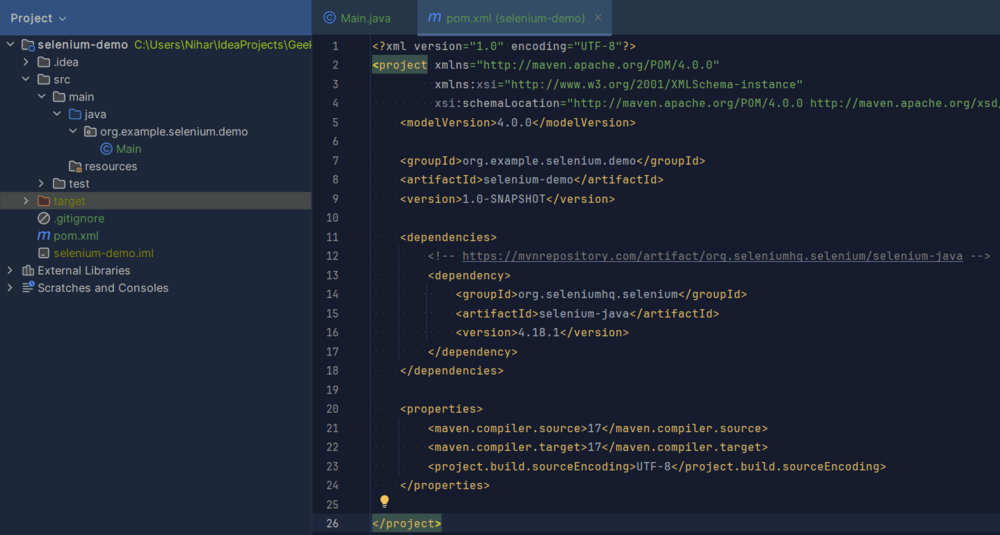Click the closing </project> tag
Screen dimensions: 1000x535
coord(407,524)
